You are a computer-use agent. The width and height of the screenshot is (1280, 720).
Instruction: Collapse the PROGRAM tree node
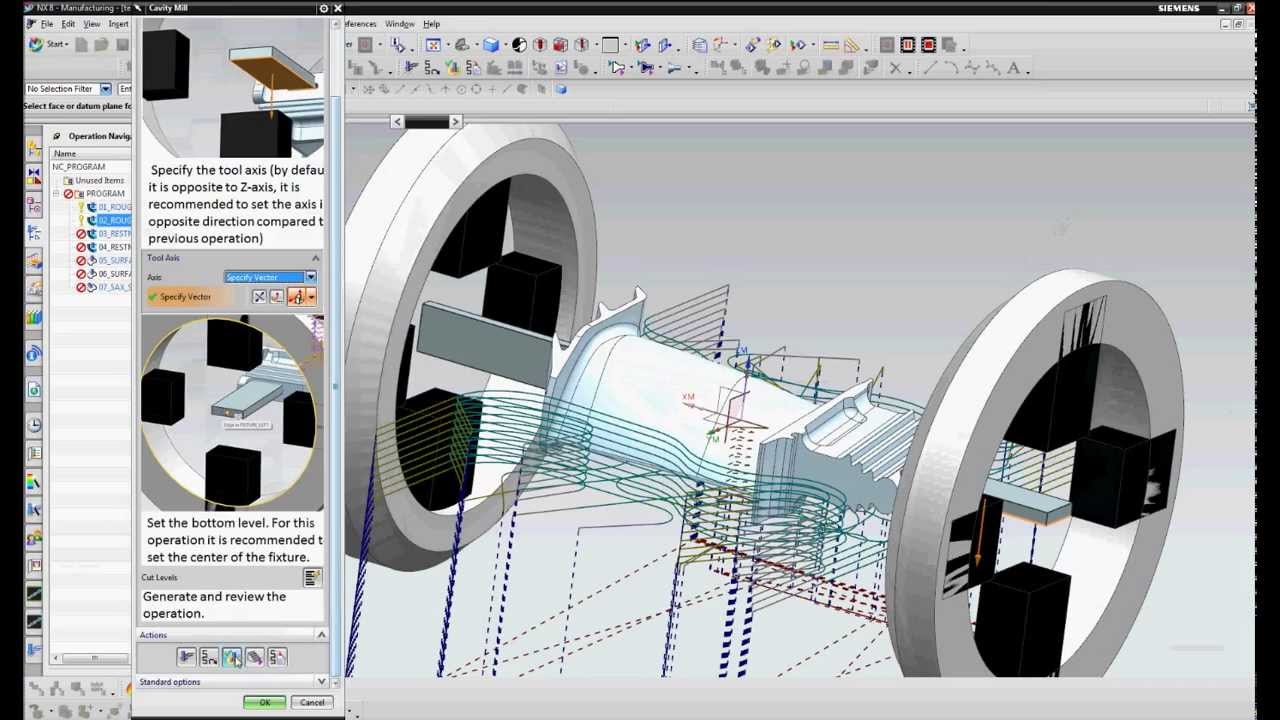(x=57, y=194)
